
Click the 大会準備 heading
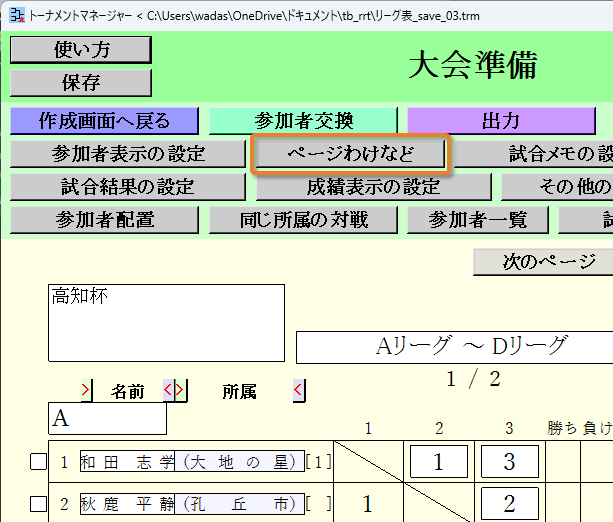473,65
